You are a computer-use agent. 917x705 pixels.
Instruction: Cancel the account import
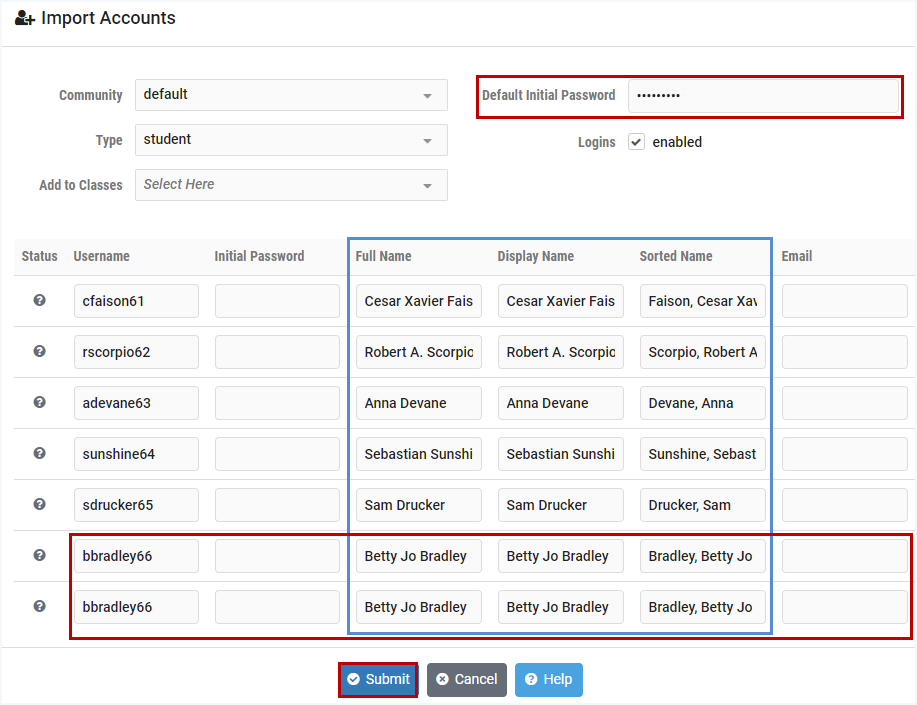click(x=467, y=680)
